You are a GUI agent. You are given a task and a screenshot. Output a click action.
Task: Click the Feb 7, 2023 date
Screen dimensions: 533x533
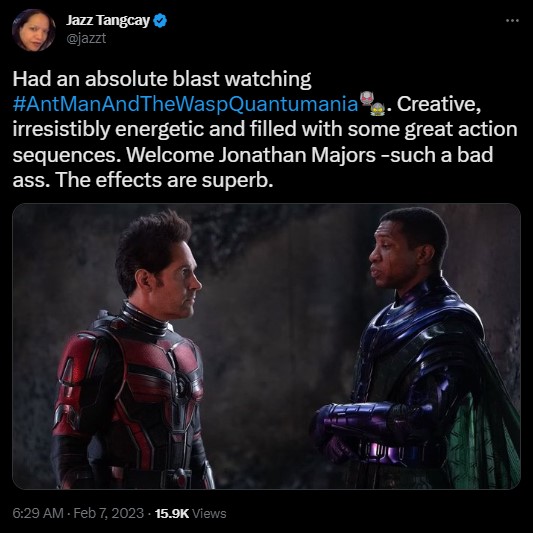(x=108, y=513)
